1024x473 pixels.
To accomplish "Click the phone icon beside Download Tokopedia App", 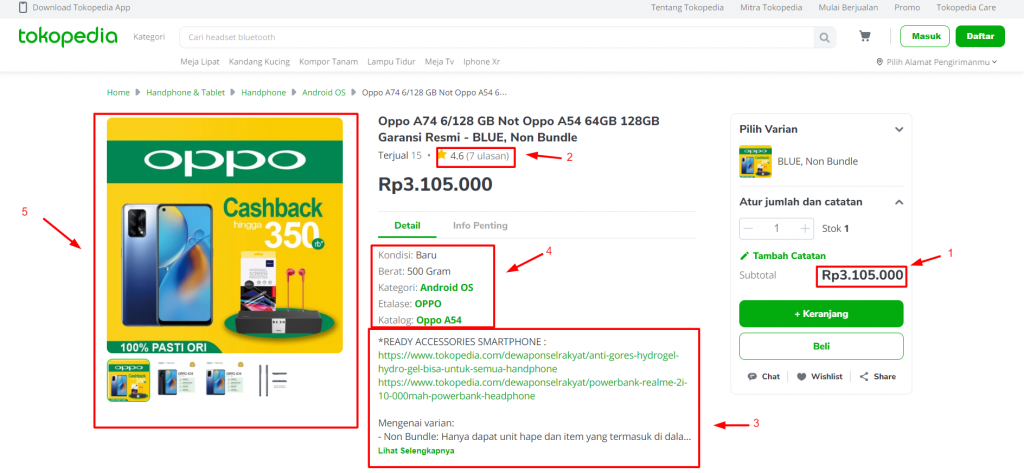I will 23,8.
